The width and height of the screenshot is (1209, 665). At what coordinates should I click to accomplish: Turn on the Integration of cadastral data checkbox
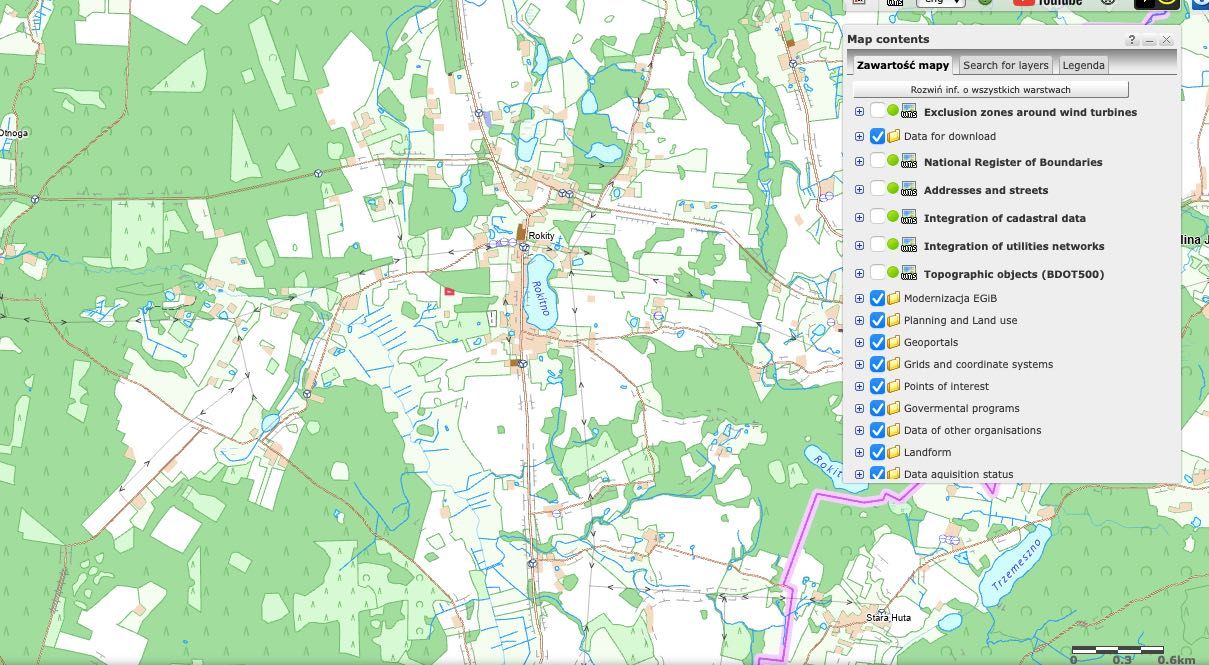tap(877, 217)
